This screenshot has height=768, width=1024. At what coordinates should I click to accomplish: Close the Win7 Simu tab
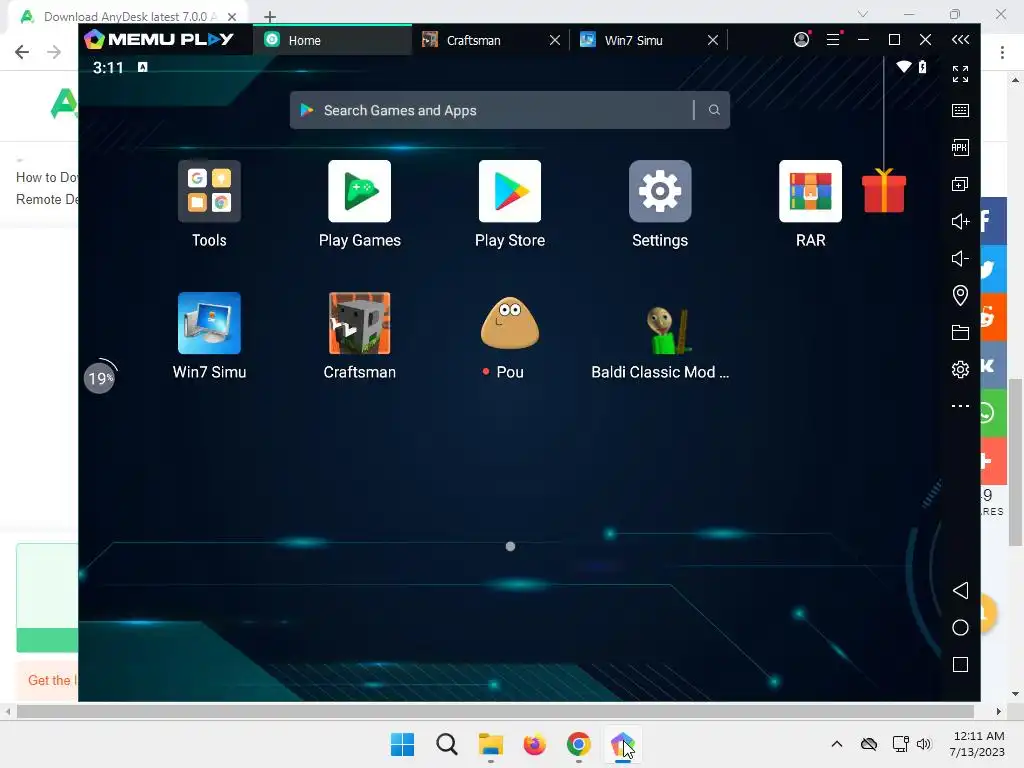[x=712, y=40]
